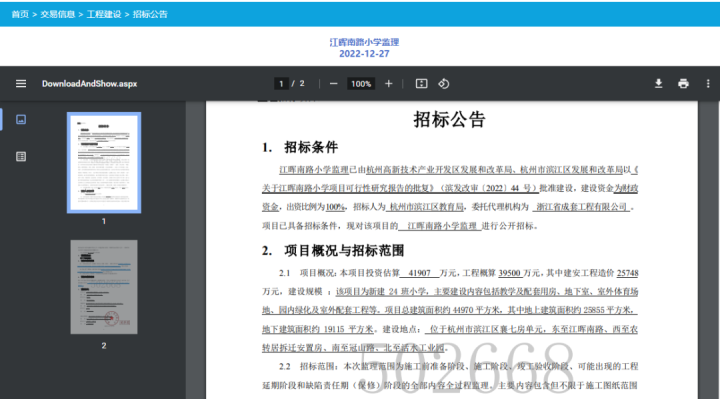Click the 100% zoom level field
The width and height of the screenshot is (720, 399).
tap(361, 84)
